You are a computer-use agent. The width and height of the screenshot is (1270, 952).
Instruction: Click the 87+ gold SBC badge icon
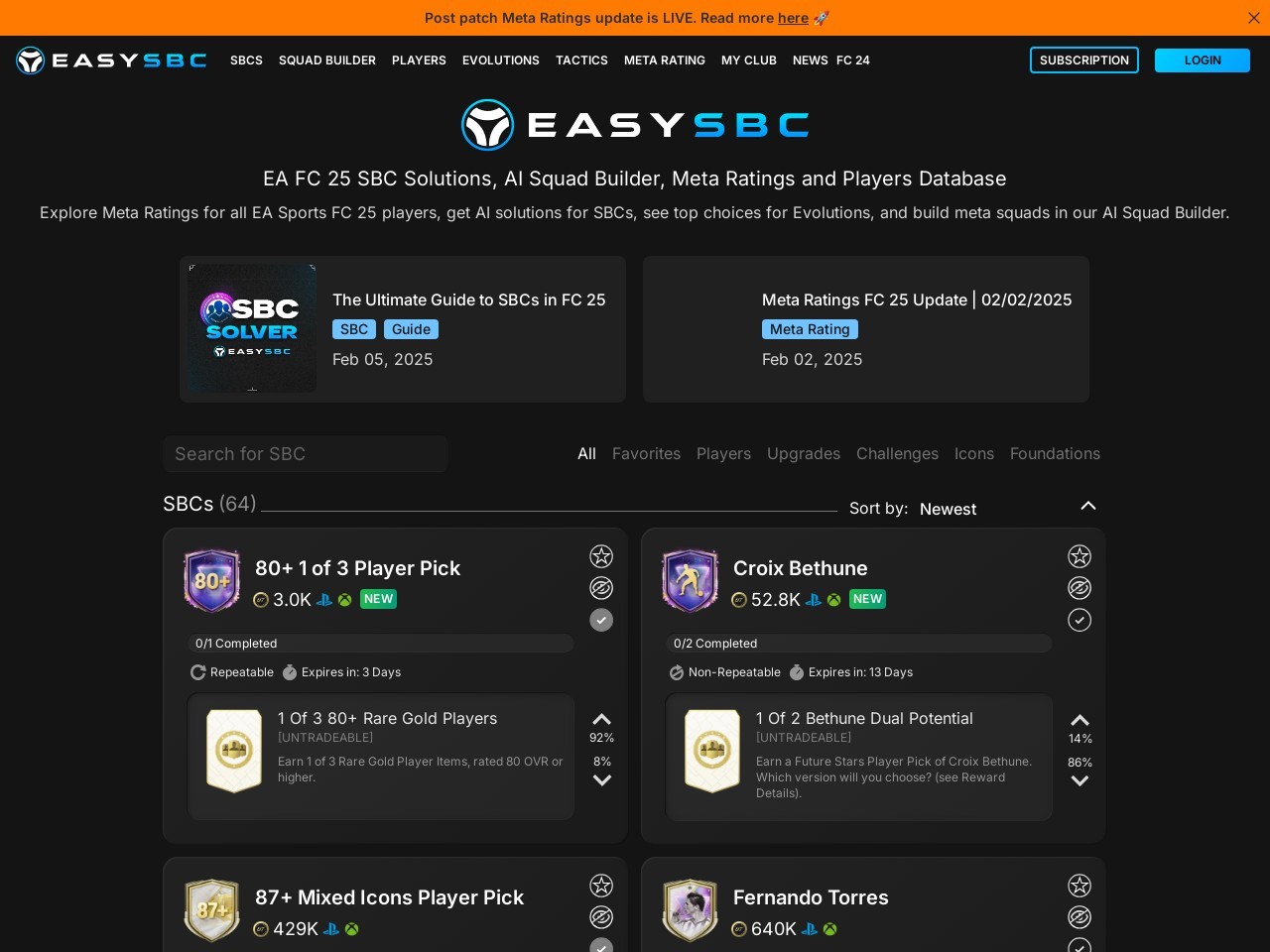[x=212, y=910]
